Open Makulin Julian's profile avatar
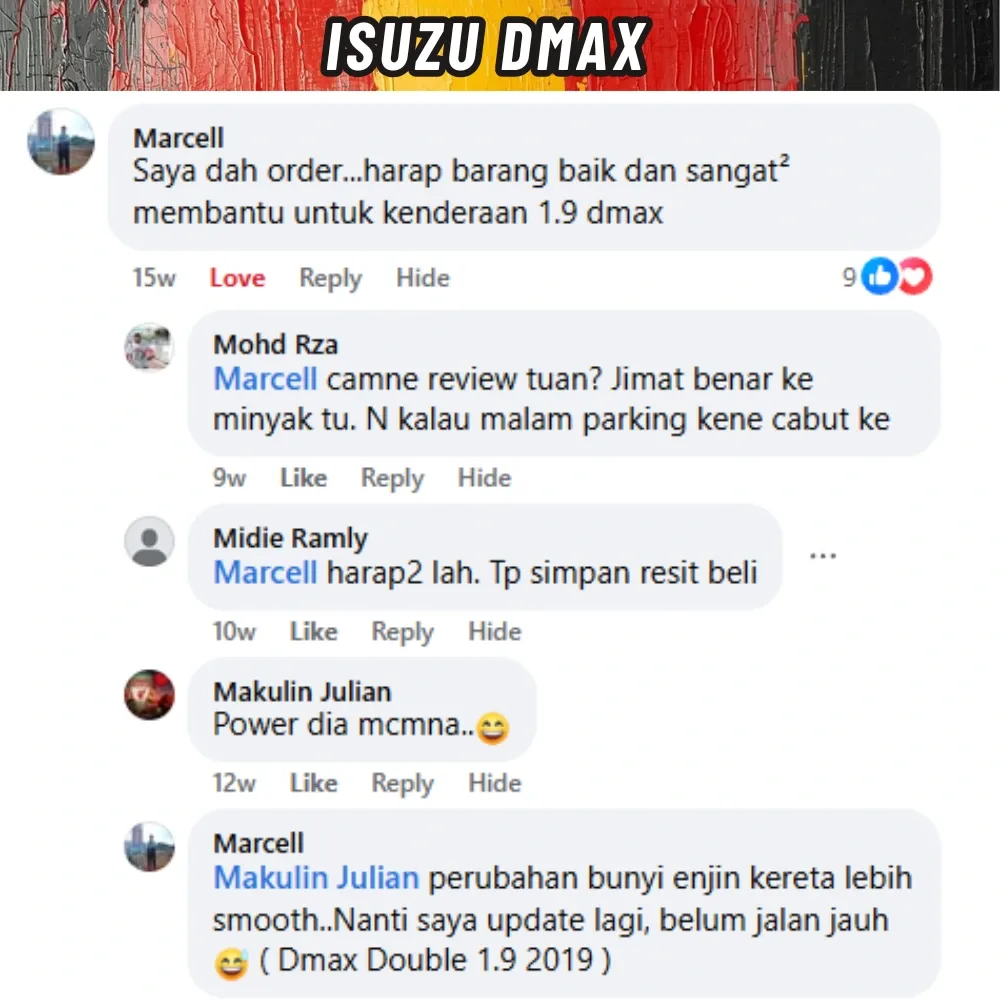Image resolution: width=1000 pixels, height=1000 pixels. (149, 695)
